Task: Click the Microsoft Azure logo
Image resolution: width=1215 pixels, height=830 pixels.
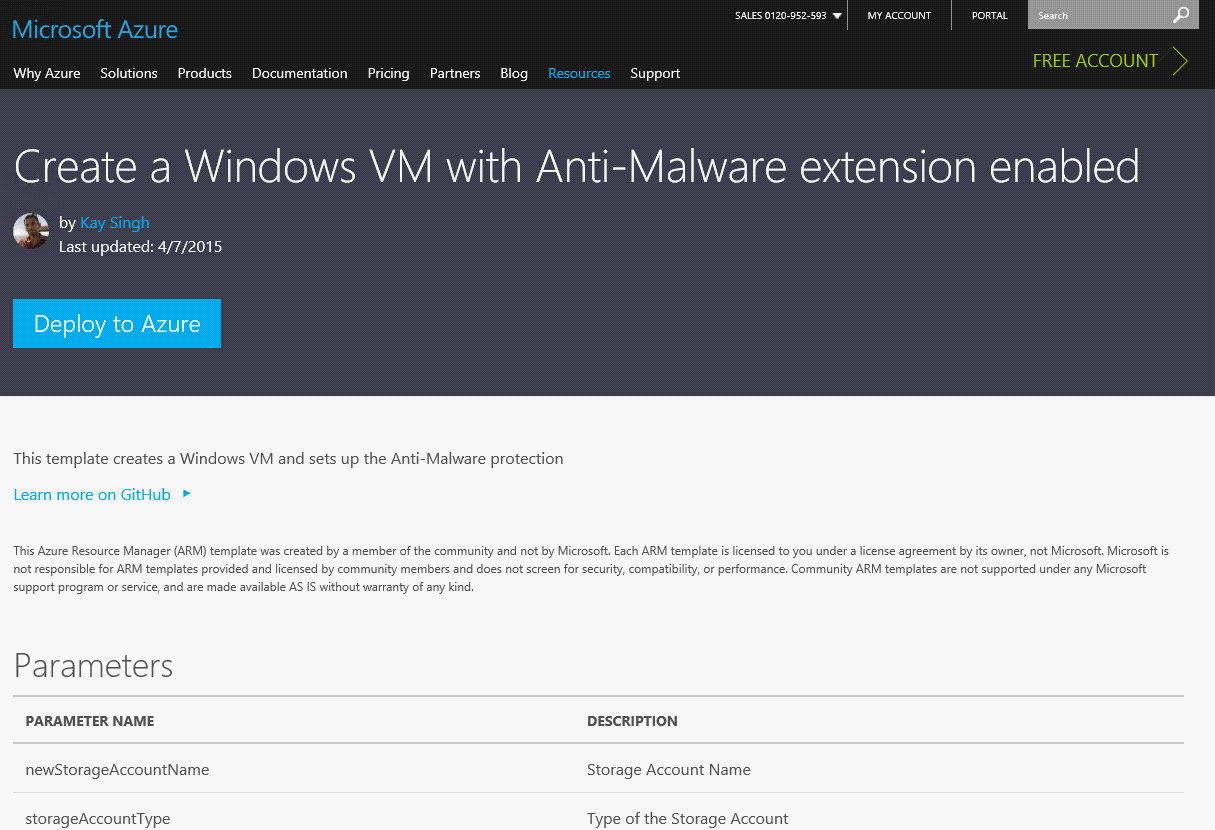Action: [95, 29]
